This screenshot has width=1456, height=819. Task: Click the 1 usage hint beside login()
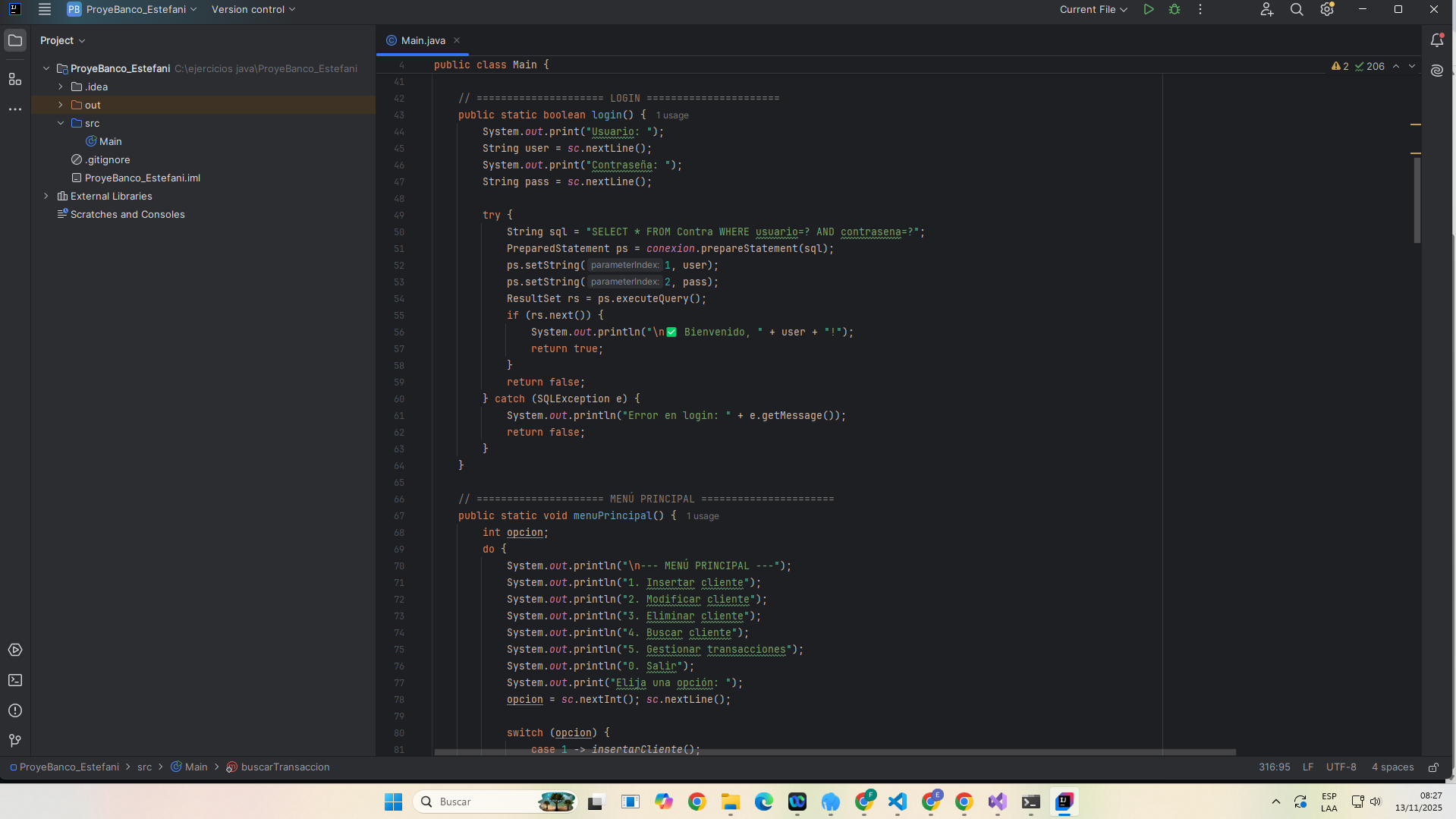point(672,115)
